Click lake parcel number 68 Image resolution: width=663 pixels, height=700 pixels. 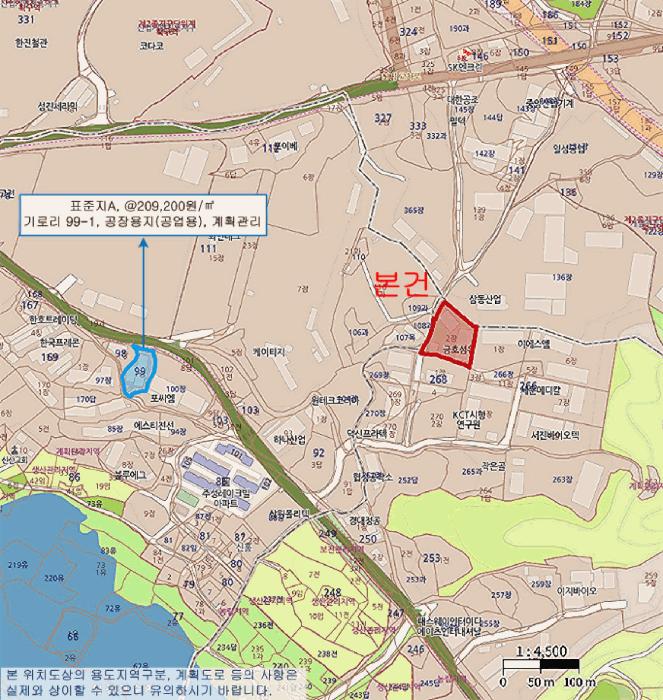(73, 635)
